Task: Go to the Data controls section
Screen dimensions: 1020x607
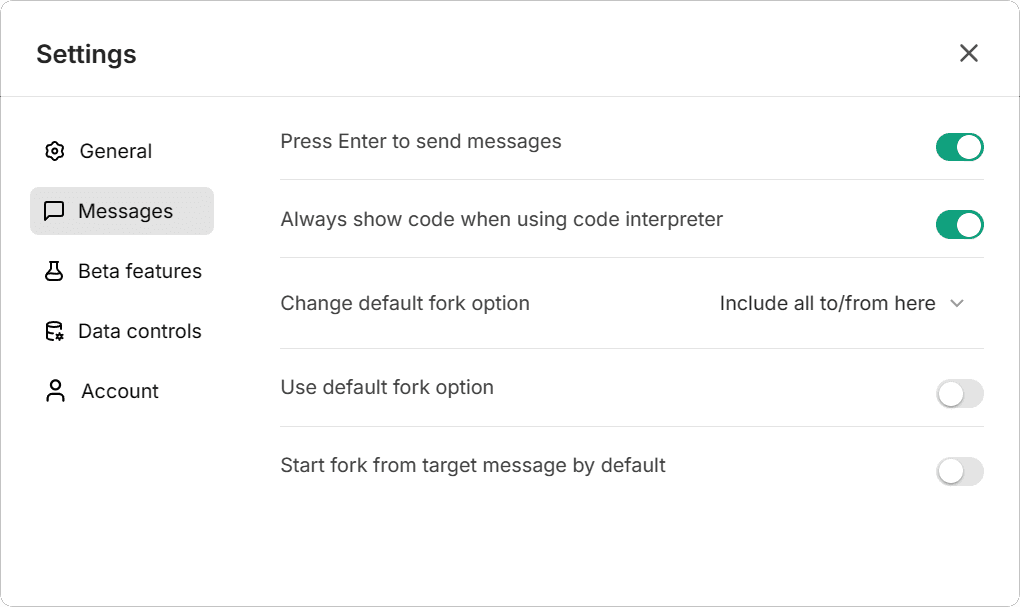Action: click(x=140, y=331)
